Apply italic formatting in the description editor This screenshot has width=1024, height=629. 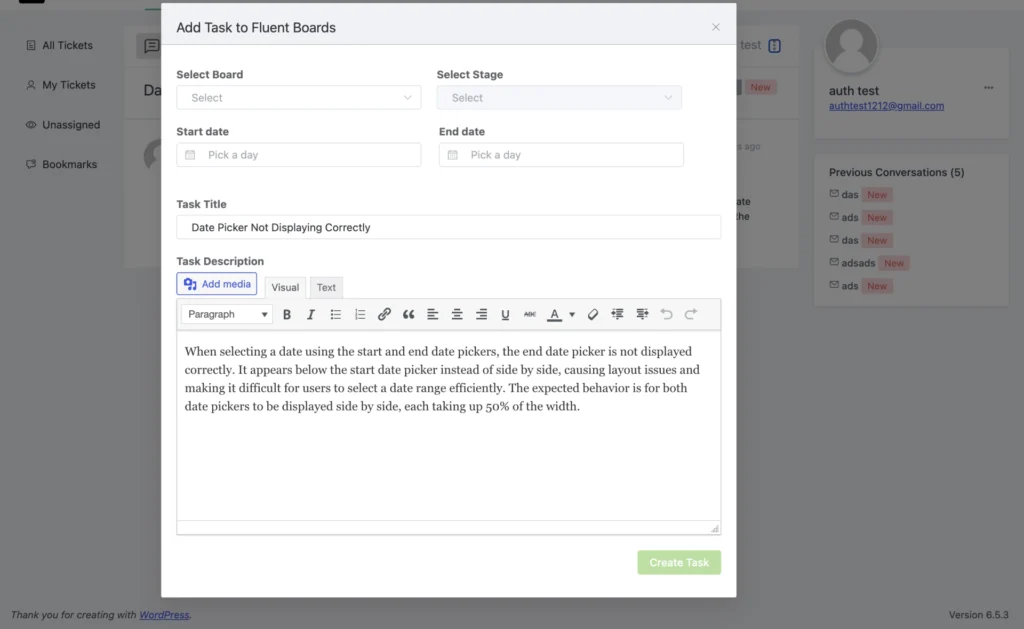[x=310, y=314]
